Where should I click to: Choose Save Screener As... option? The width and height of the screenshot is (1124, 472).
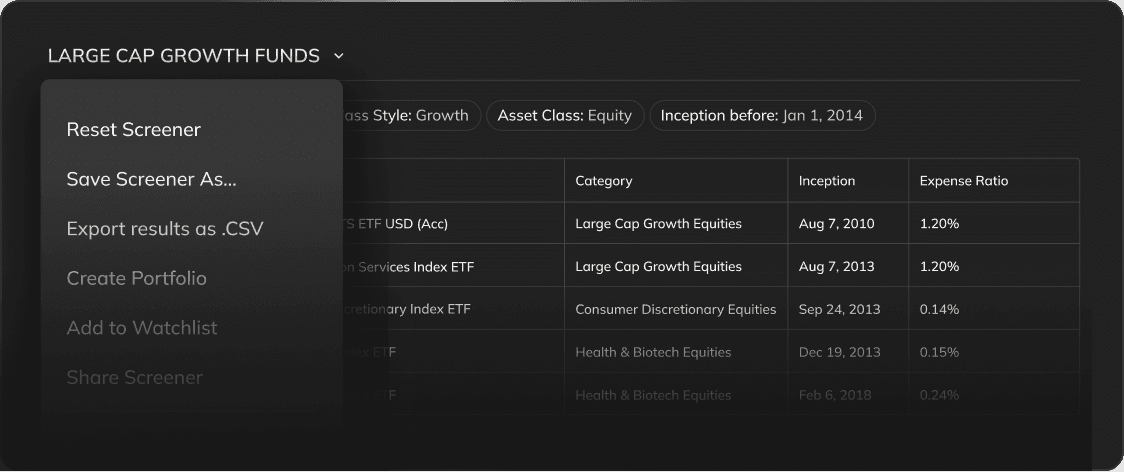[151, 179]
